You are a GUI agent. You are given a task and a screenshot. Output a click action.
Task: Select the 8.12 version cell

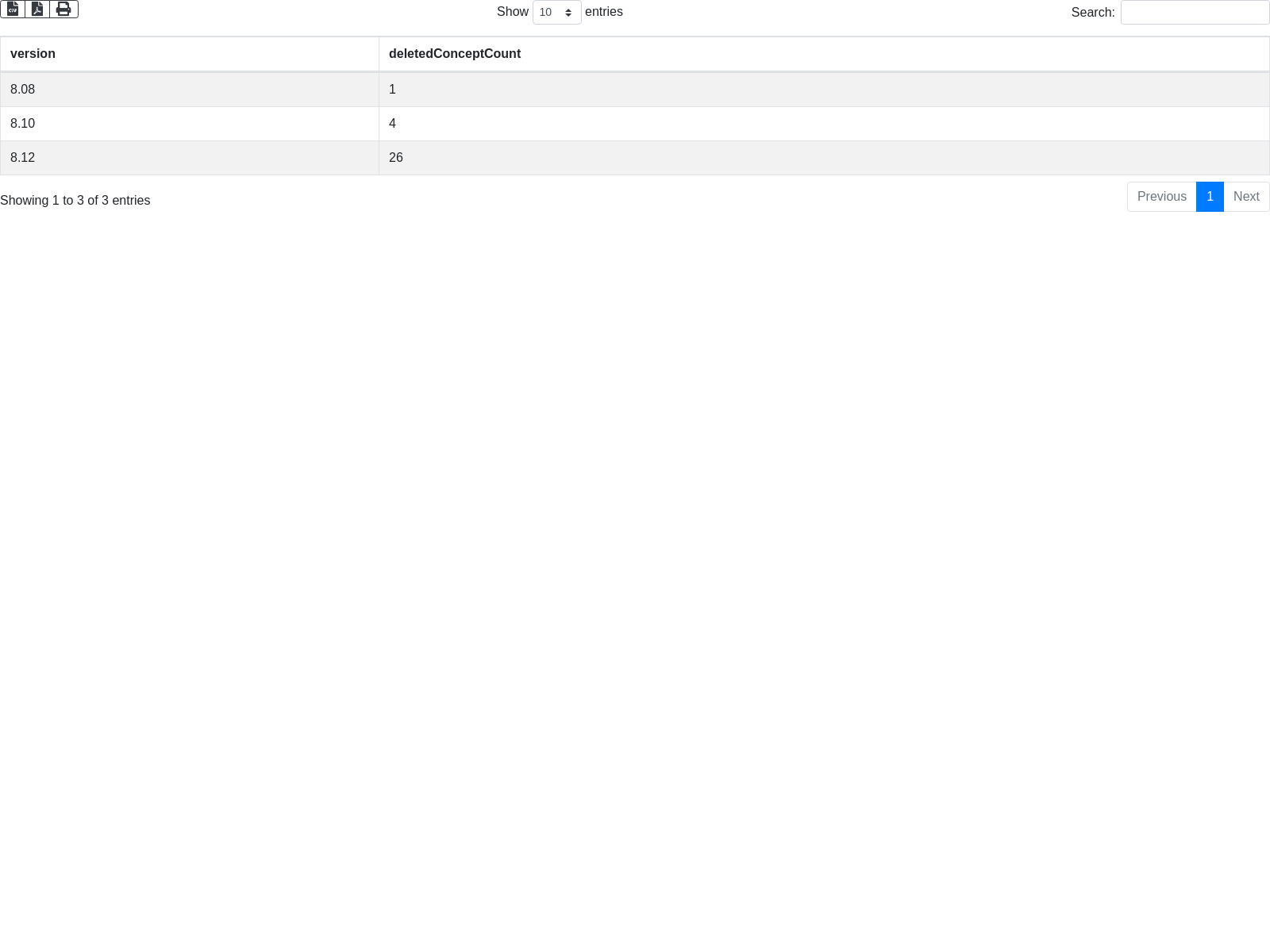click(x=23, y=158)
